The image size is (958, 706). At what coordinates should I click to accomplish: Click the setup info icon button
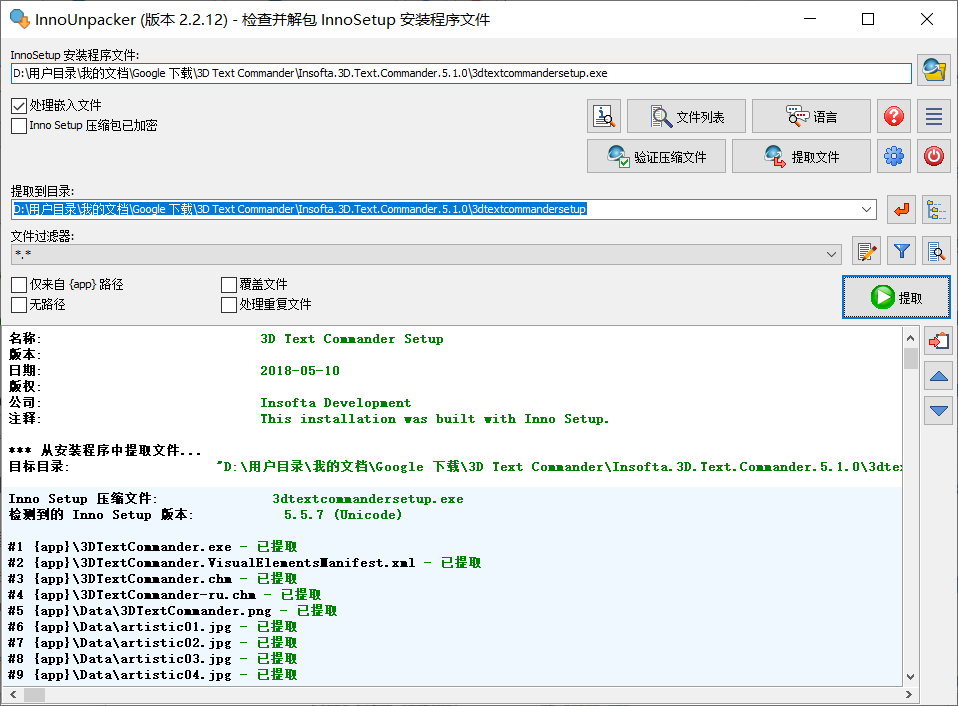tap(604, 116)
